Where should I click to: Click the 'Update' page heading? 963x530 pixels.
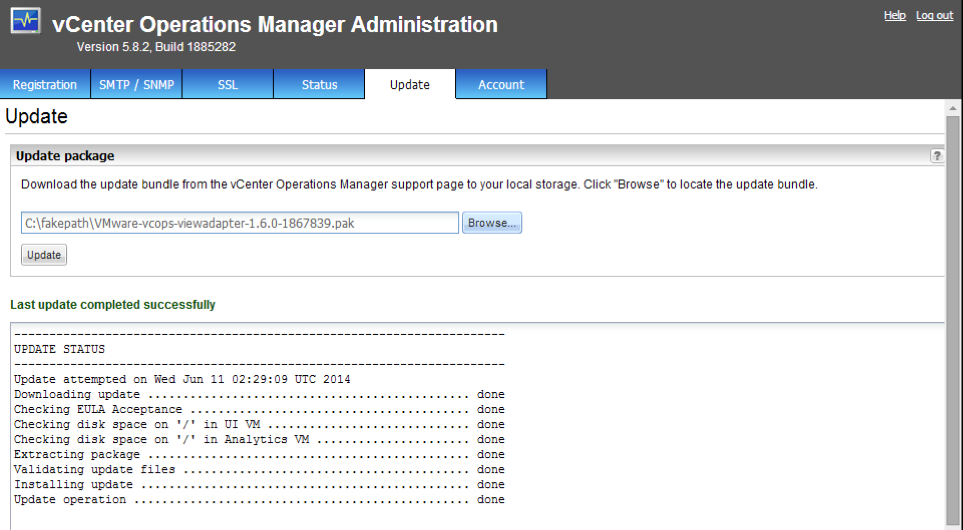(36, 116)
